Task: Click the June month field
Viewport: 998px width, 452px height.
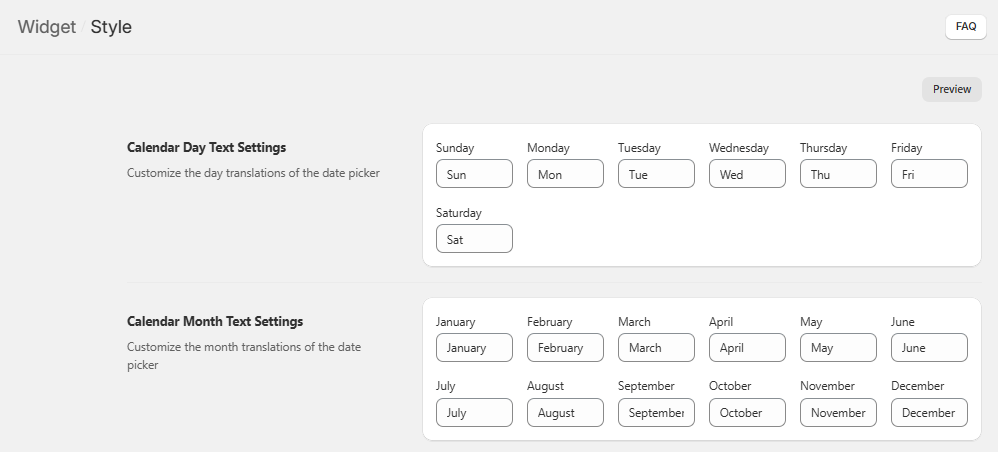Action: pyautogui.click(x=929, y=348)
